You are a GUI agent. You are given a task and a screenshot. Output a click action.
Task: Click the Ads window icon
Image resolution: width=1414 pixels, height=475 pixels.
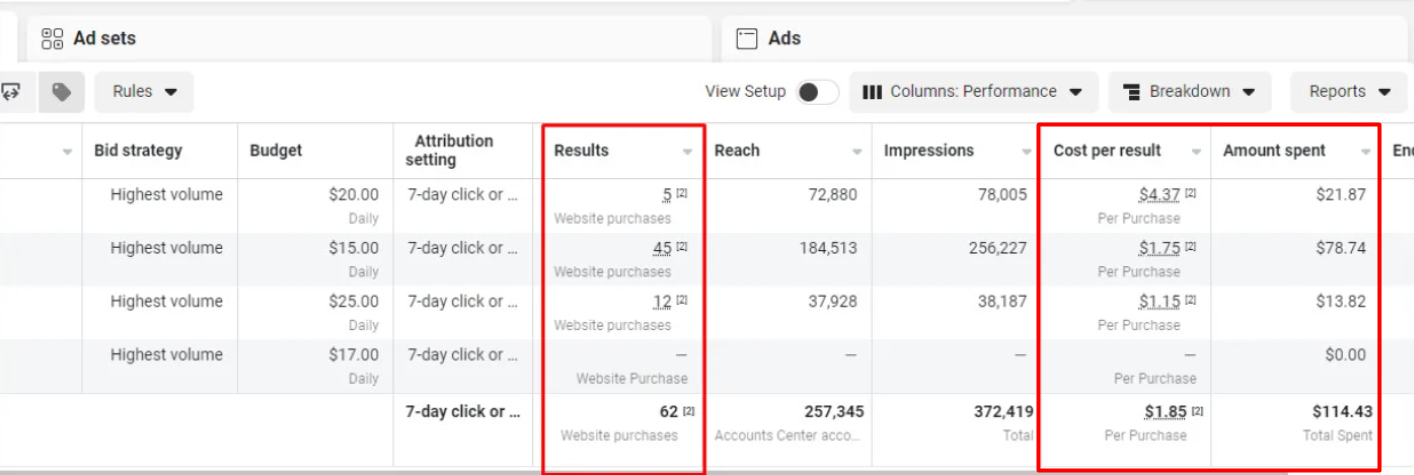[x=746, y=39]
